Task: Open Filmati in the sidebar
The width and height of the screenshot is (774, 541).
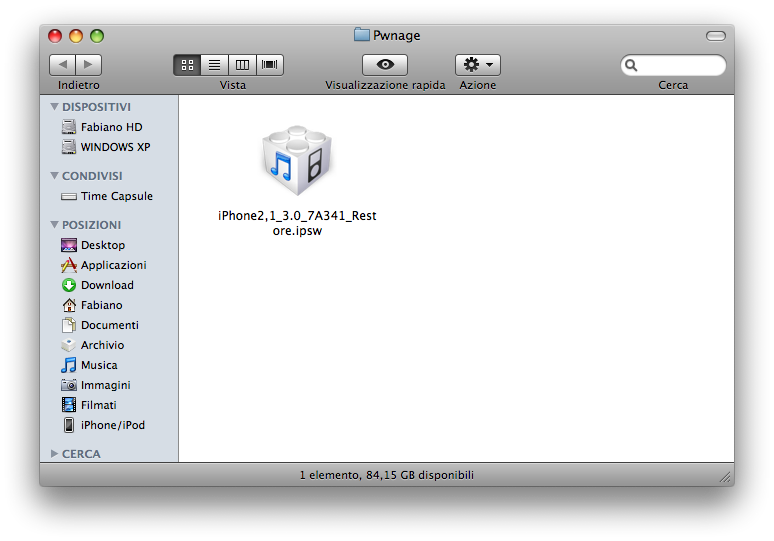Action: [98, 405]
